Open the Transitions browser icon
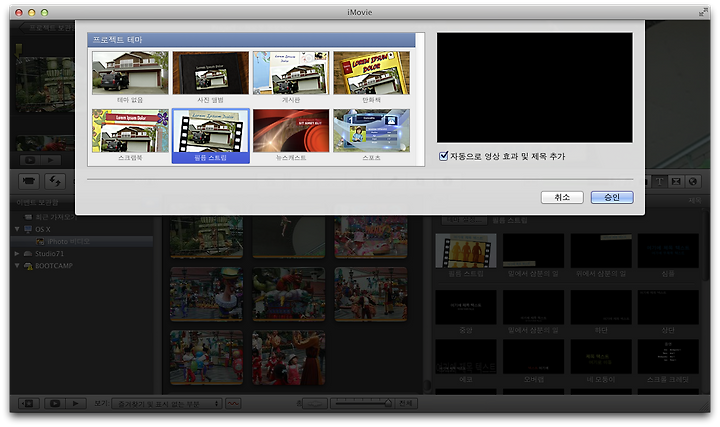 click(676, 181)
